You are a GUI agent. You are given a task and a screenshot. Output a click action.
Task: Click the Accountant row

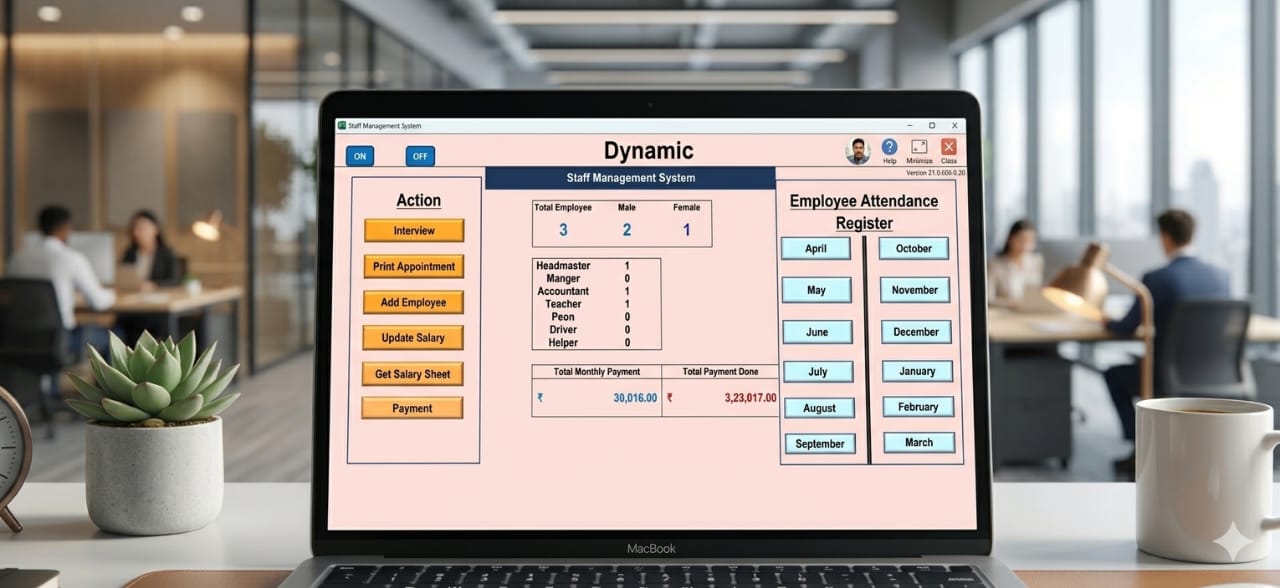tap(597, 291)
